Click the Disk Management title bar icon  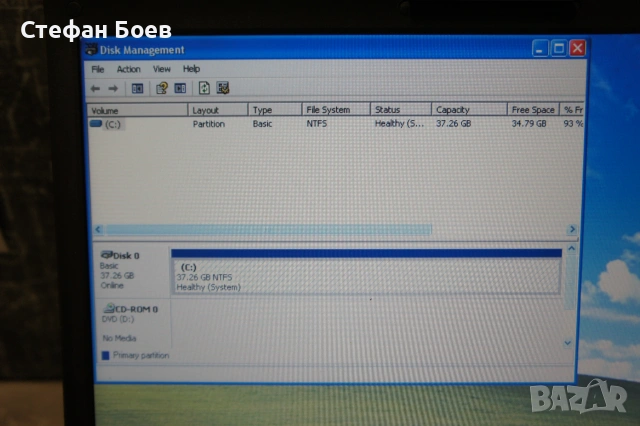(x=91, y=50)
